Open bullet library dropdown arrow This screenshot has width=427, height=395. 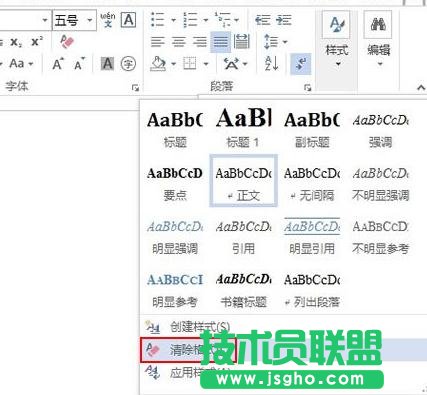[173, 20]
